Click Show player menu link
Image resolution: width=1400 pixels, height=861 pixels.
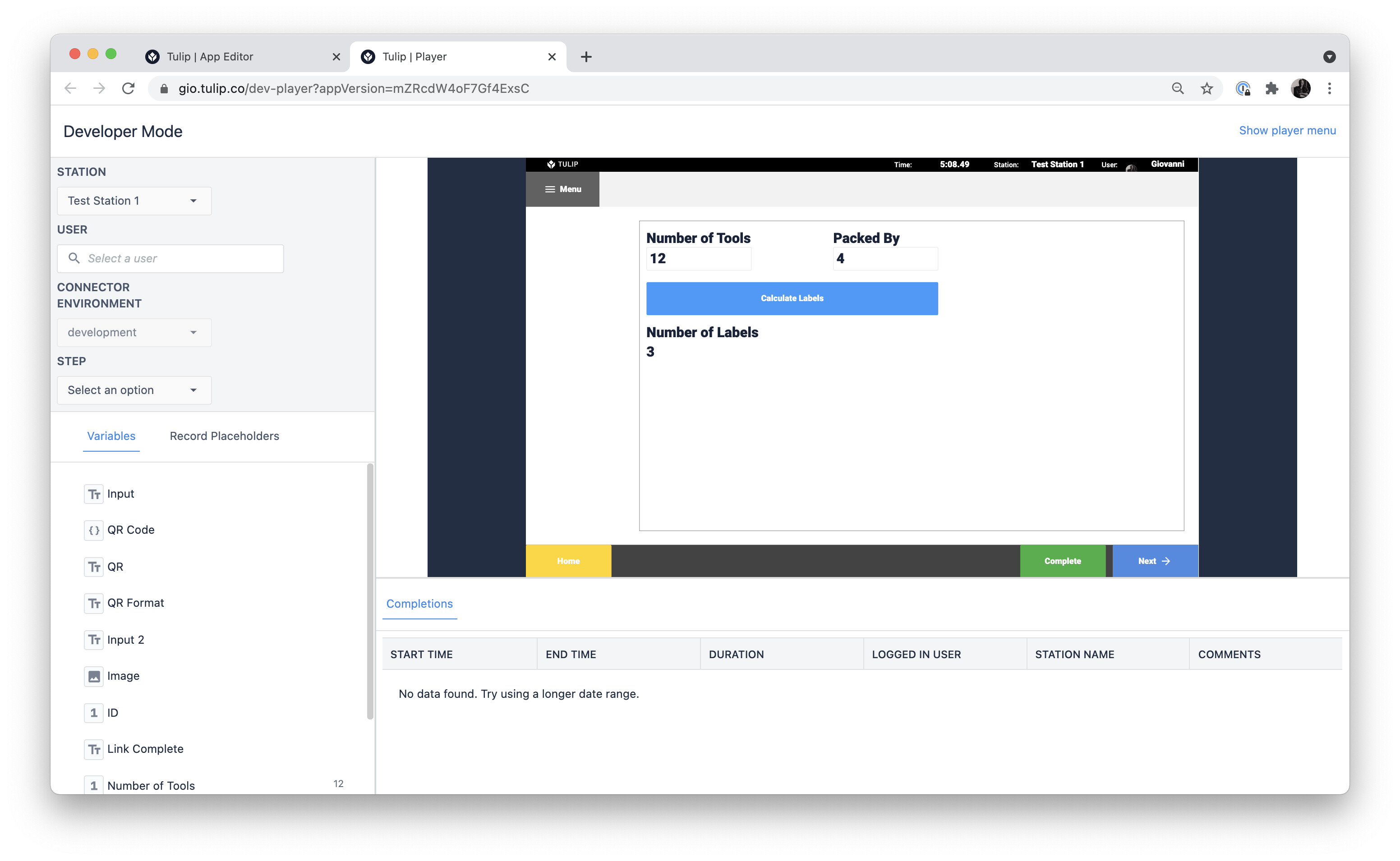[1287, 130]
